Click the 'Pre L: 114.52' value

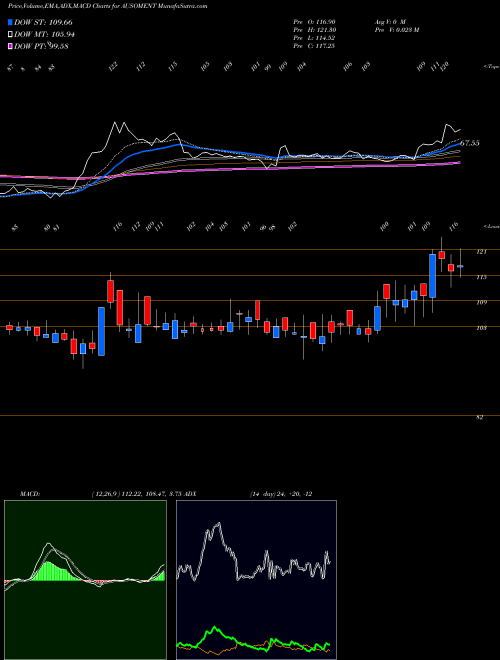point(314,38)
